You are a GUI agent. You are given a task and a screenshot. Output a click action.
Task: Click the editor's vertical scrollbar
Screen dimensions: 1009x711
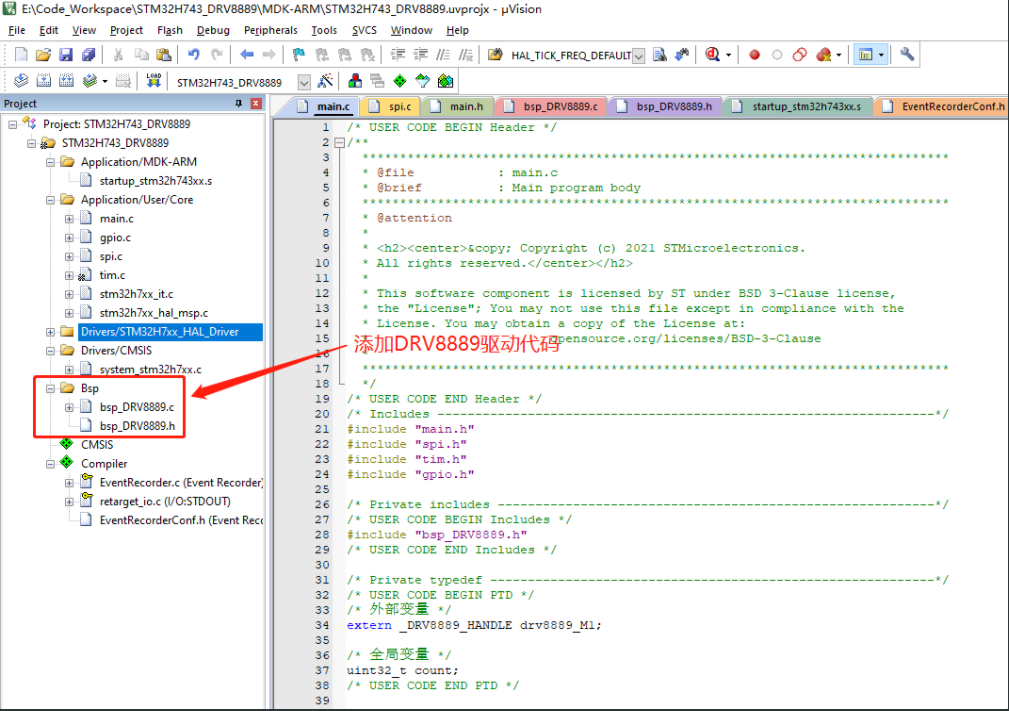(x=1004, y=400)
